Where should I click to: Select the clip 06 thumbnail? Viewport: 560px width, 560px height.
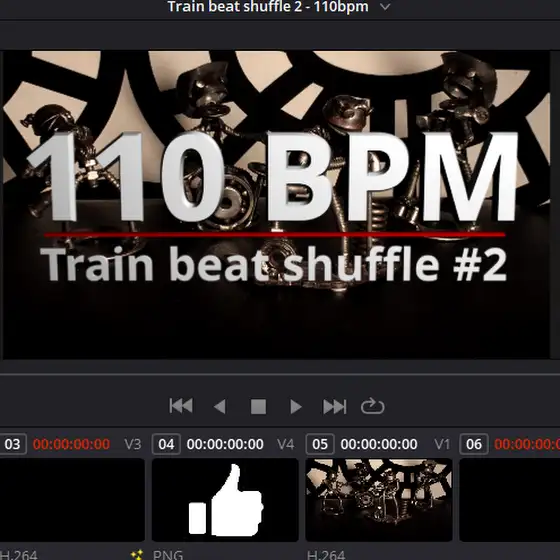point(510,500)
